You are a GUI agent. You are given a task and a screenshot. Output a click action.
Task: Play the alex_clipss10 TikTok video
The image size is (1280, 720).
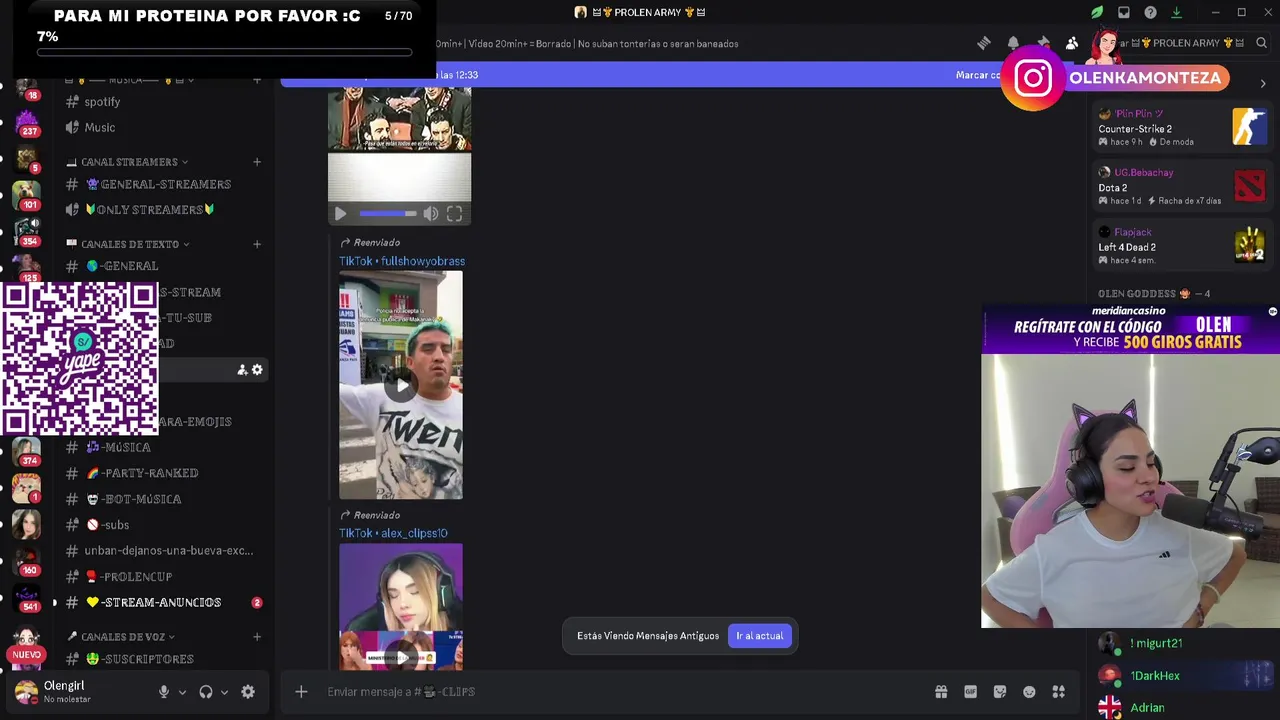pos(401,657)
